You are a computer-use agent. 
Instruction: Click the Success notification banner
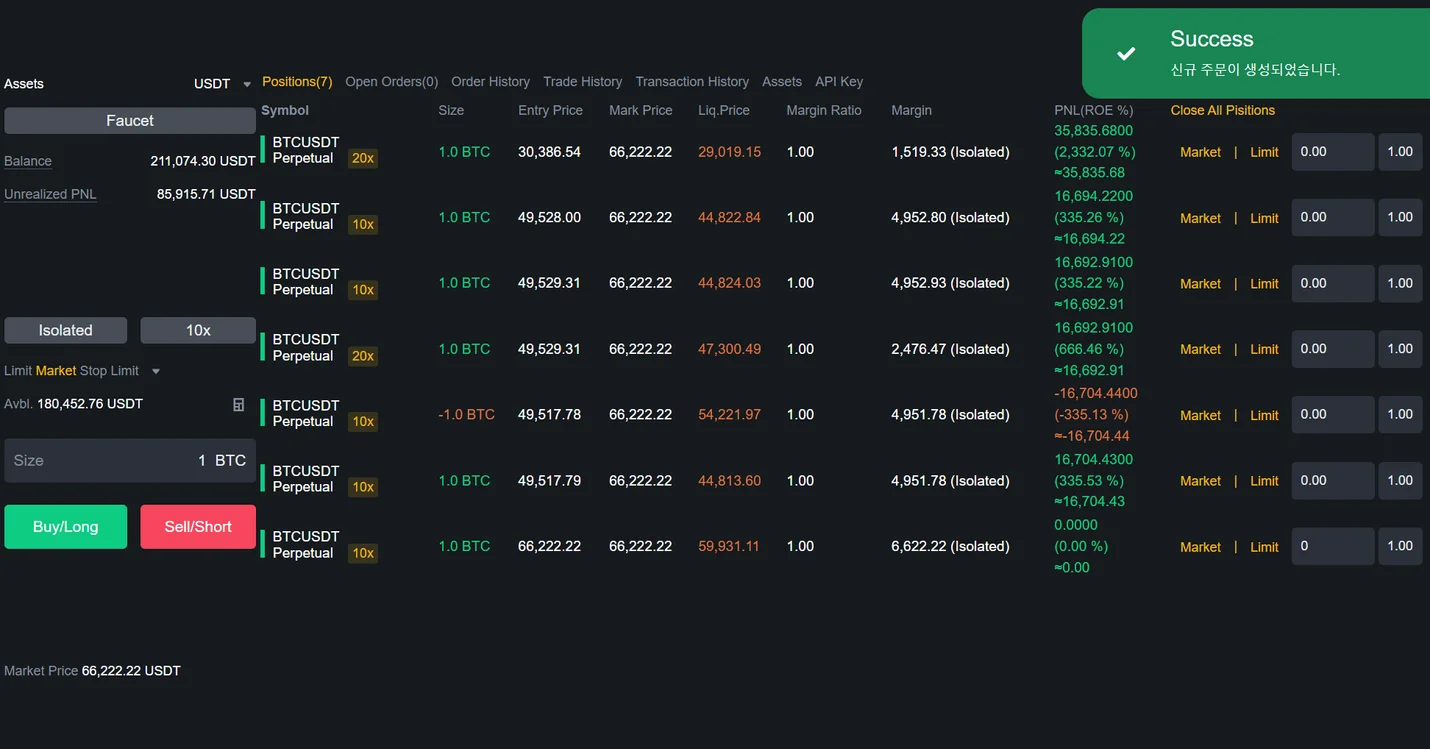point(1256,54)
